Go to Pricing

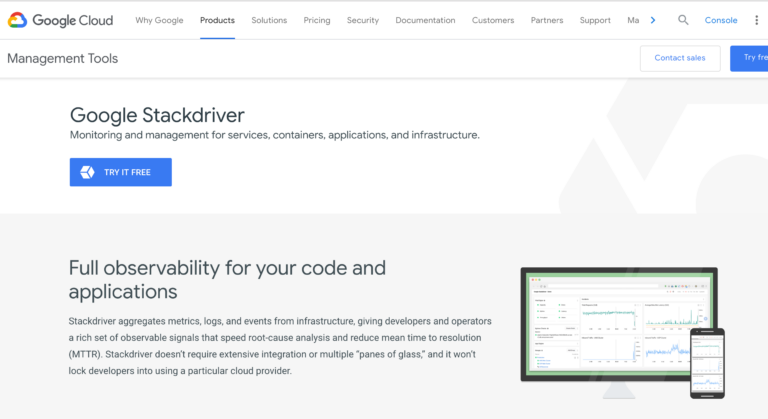(316, 20)
